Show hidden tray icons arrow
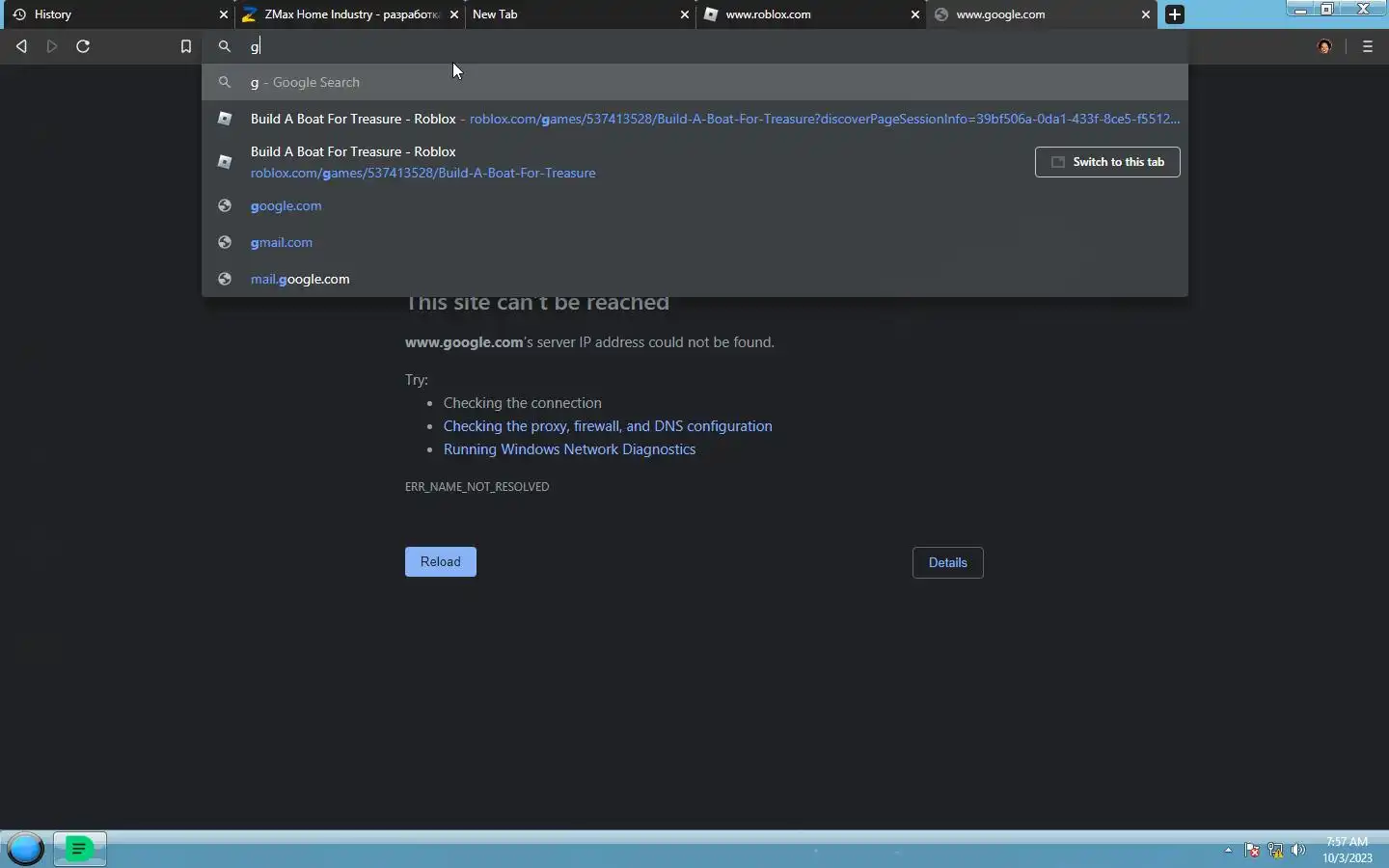This screenshot has height=868, width=1389. [x=1229, y=850]
